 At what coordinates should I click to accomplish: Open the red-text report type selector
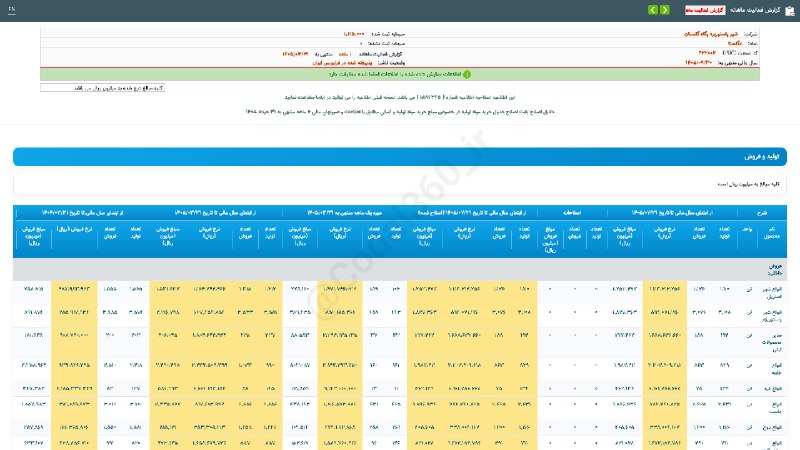coord(705,10)
